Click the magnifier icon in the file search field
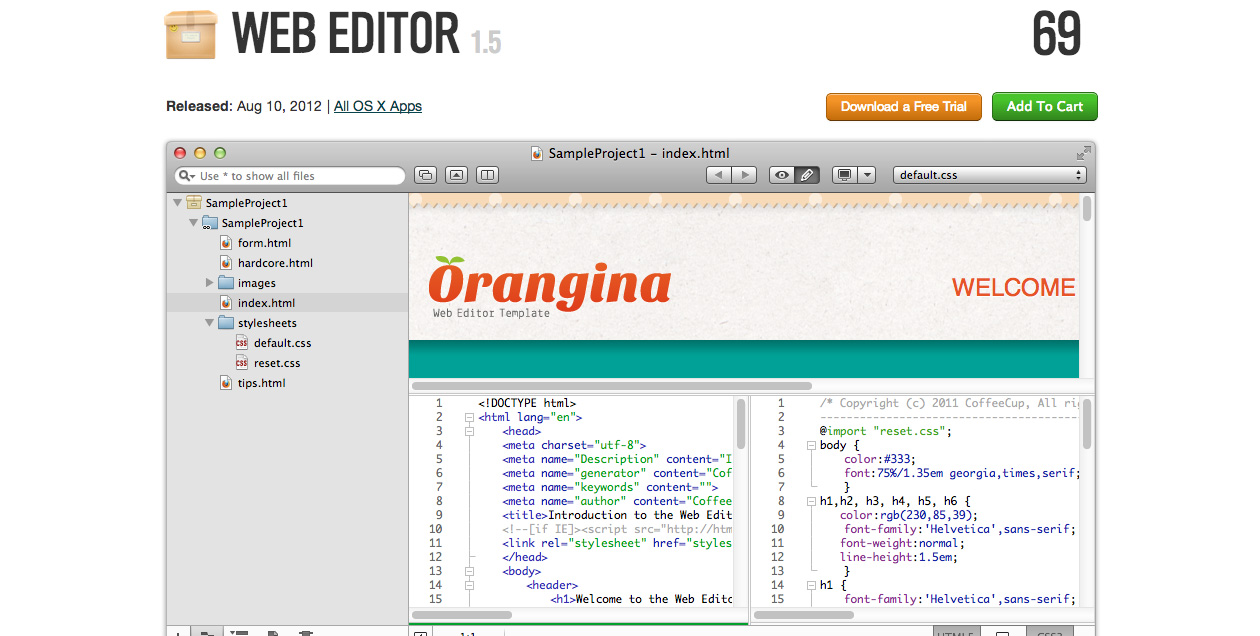 187,176
